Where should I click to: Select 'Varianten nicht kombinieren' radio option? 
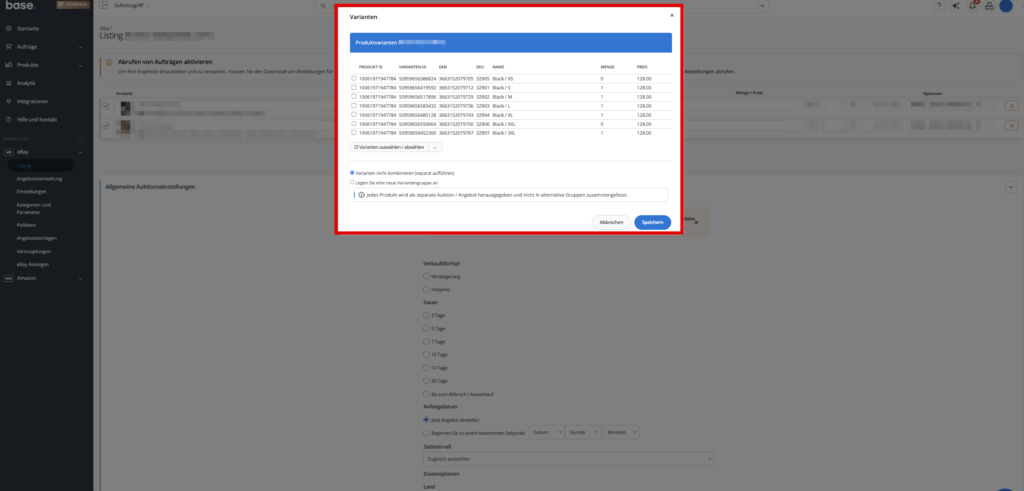(x=353, y=173)
